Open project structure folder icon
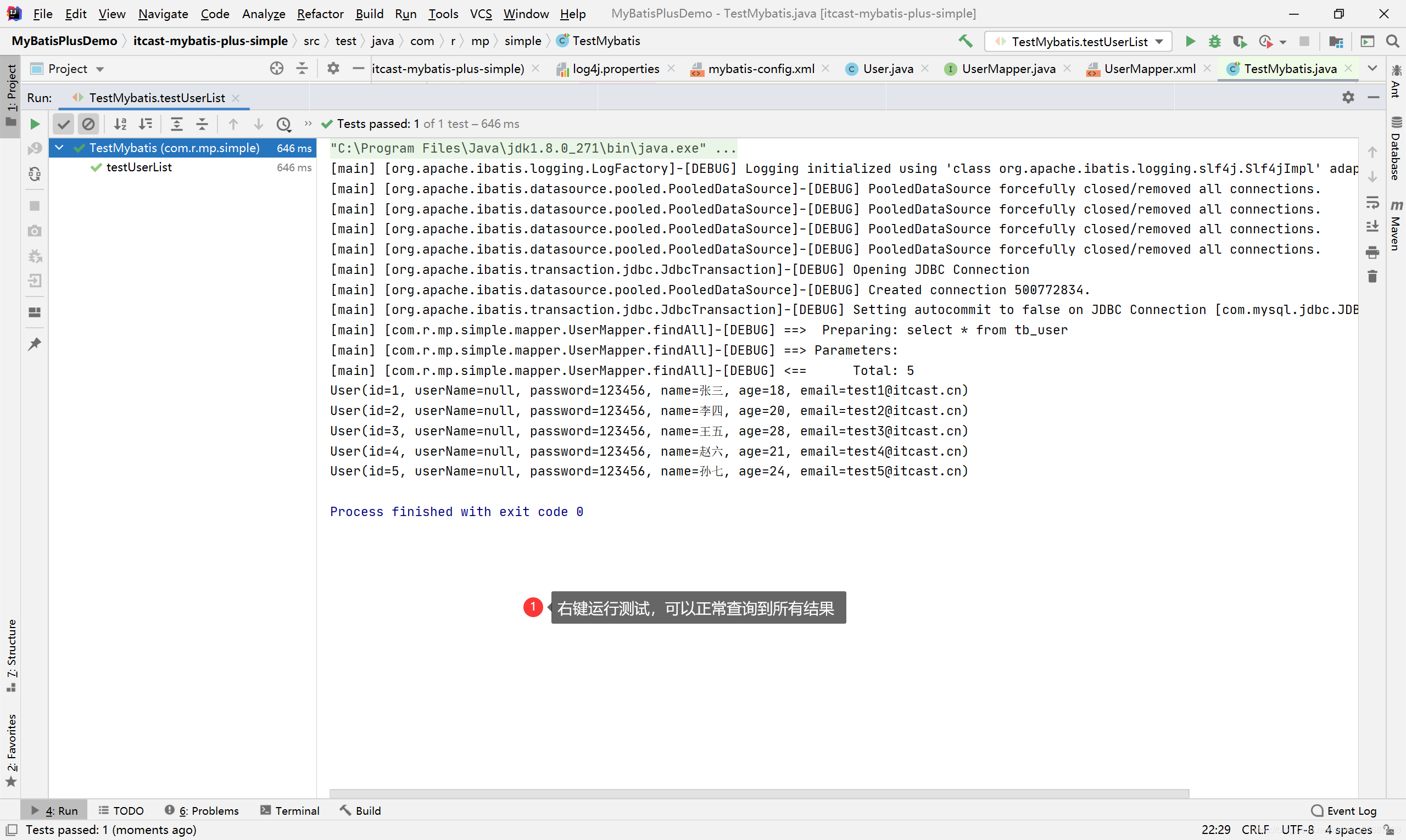1406x840 pixels. pos(1336,41)
